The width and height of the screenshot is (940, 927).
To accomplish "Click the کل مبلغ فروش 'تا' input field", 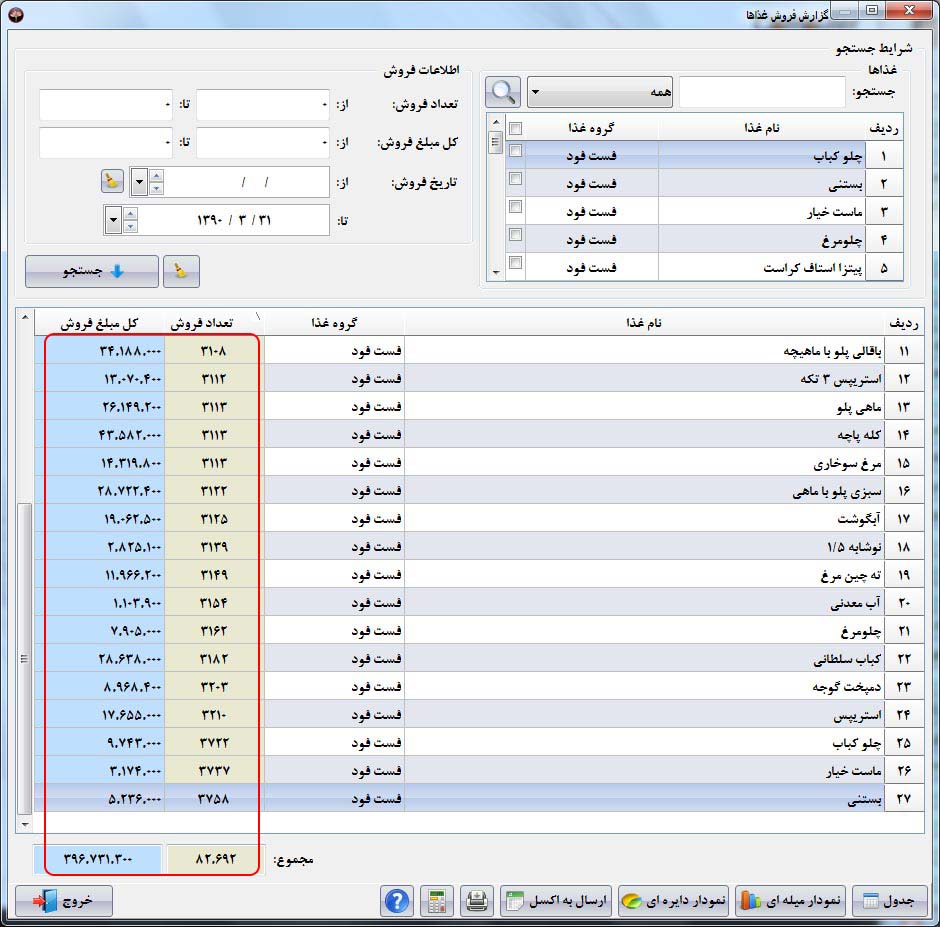I will pyautogui.click(x=106, y=143).
